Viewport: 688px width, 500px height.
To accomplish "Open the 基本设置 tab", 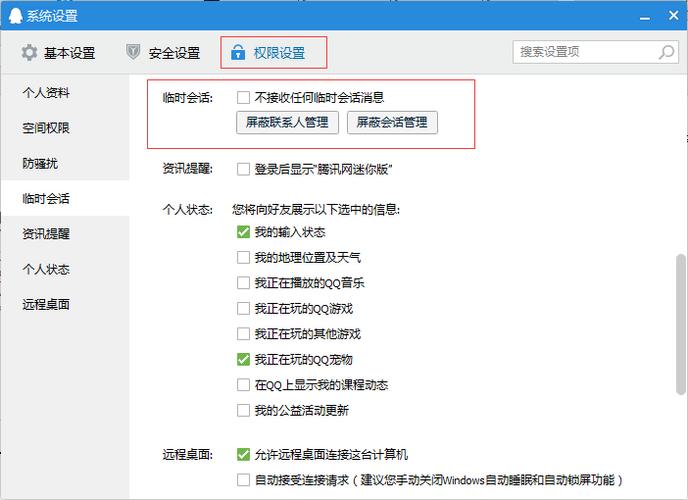I will (x=58, y=53).
